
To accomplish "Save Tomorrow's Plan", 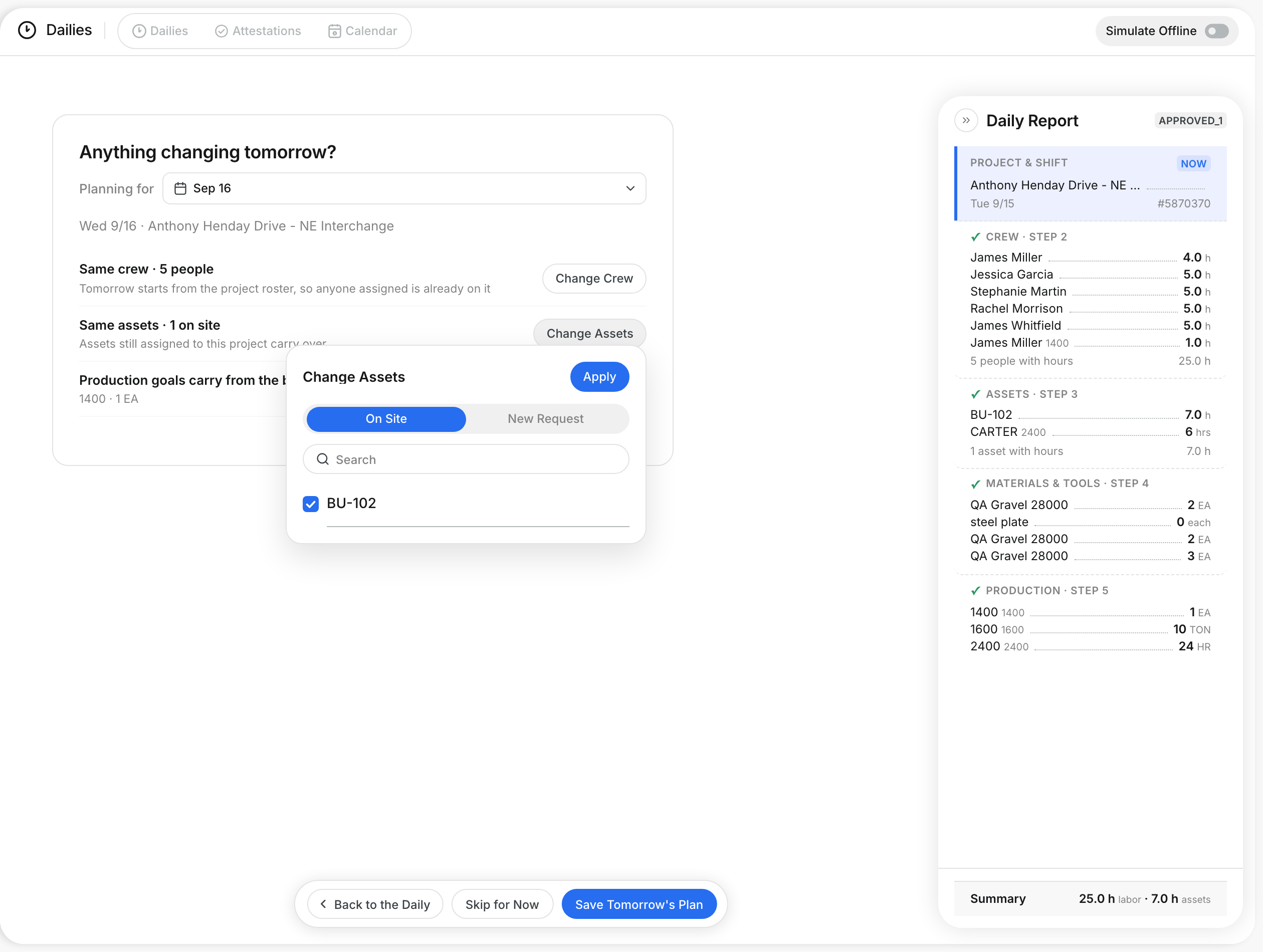I will [639, 904].
